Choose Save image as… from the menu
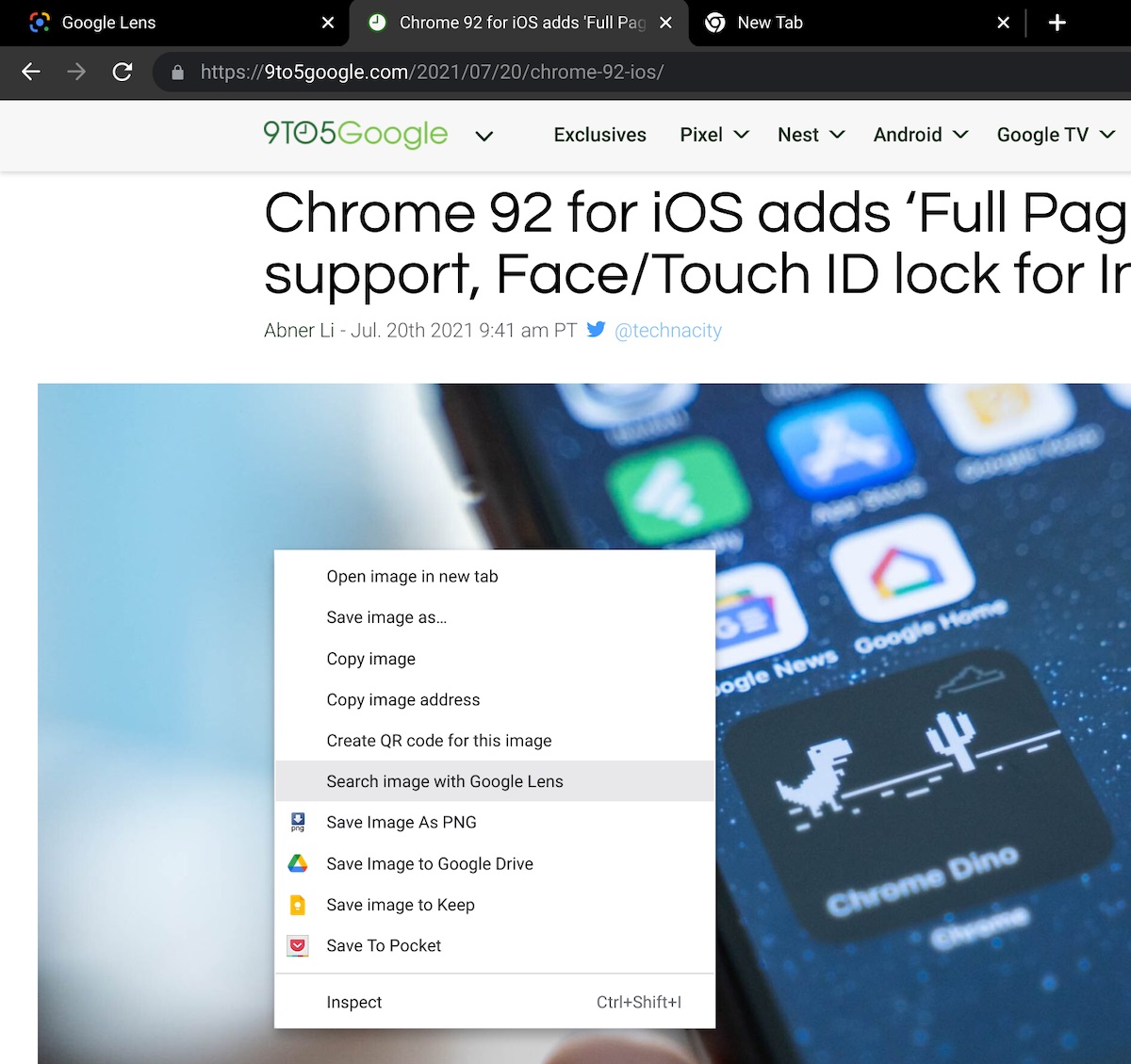The height and width of the screenshot is (1064, 1131). (x=495, y=617)
